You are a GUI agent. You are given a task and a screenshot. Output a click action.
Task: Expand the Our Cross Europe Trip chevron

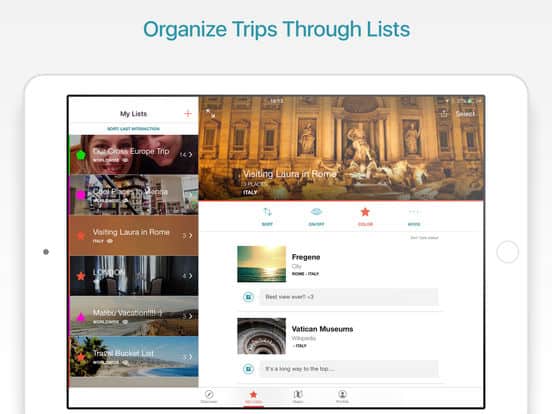click(190, 155)
